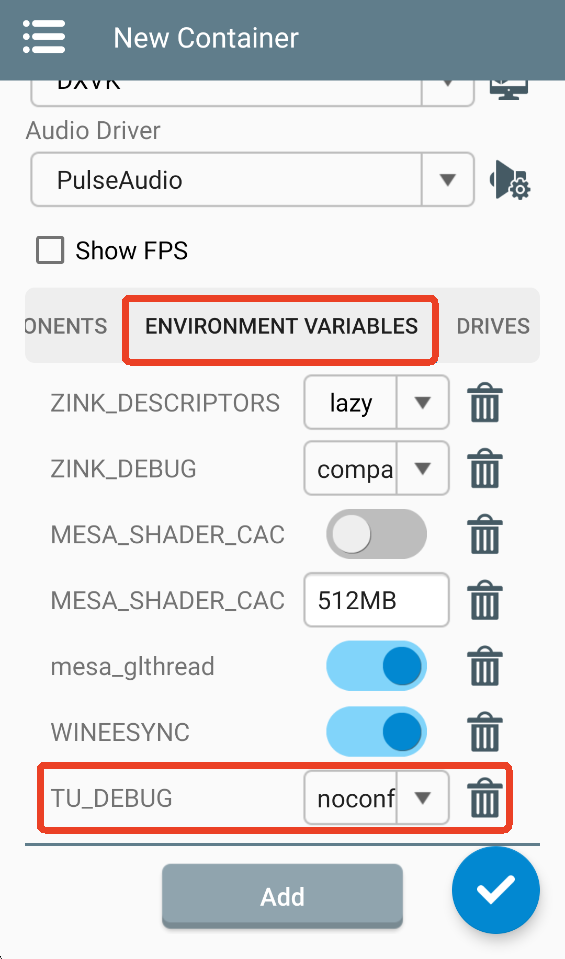Remove the WINEESYNC variable with trash icon
This screenshot has width=565, height=959.
click(485, 731)
